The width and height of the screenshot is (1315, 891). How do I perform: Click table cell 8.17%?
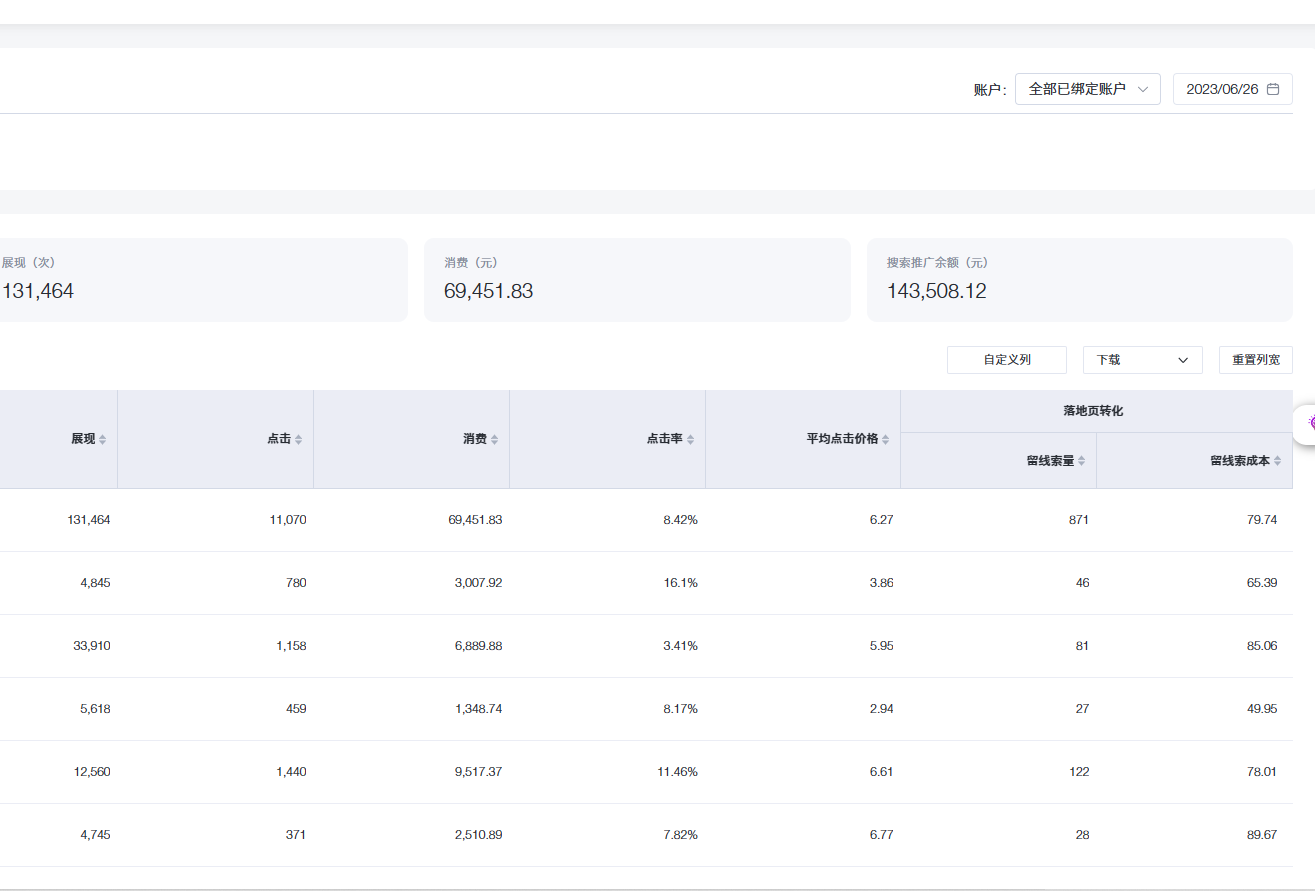(681, 709)
